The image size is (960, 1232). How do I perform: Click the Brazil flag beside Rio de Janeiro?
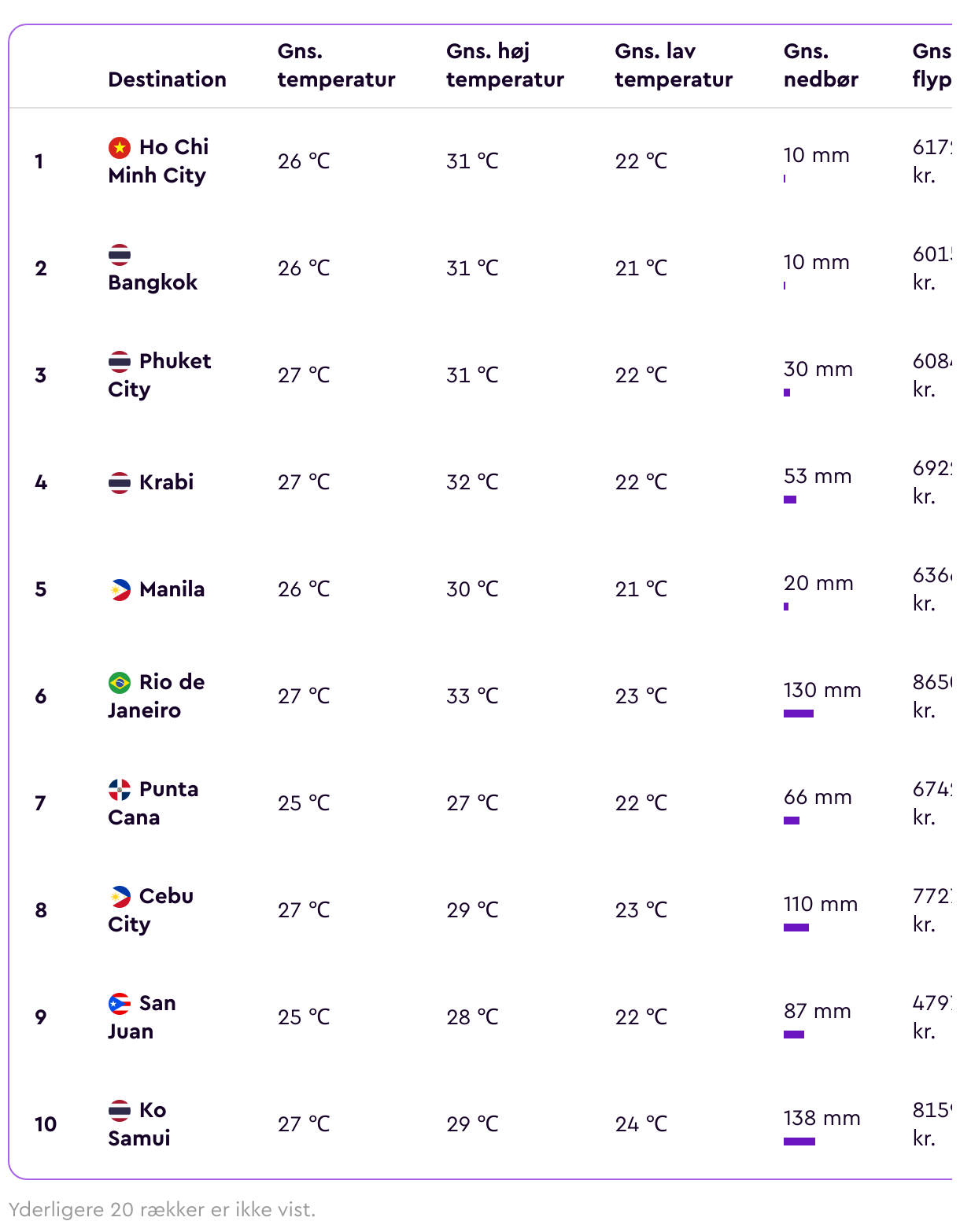click(x=119, y=682)
